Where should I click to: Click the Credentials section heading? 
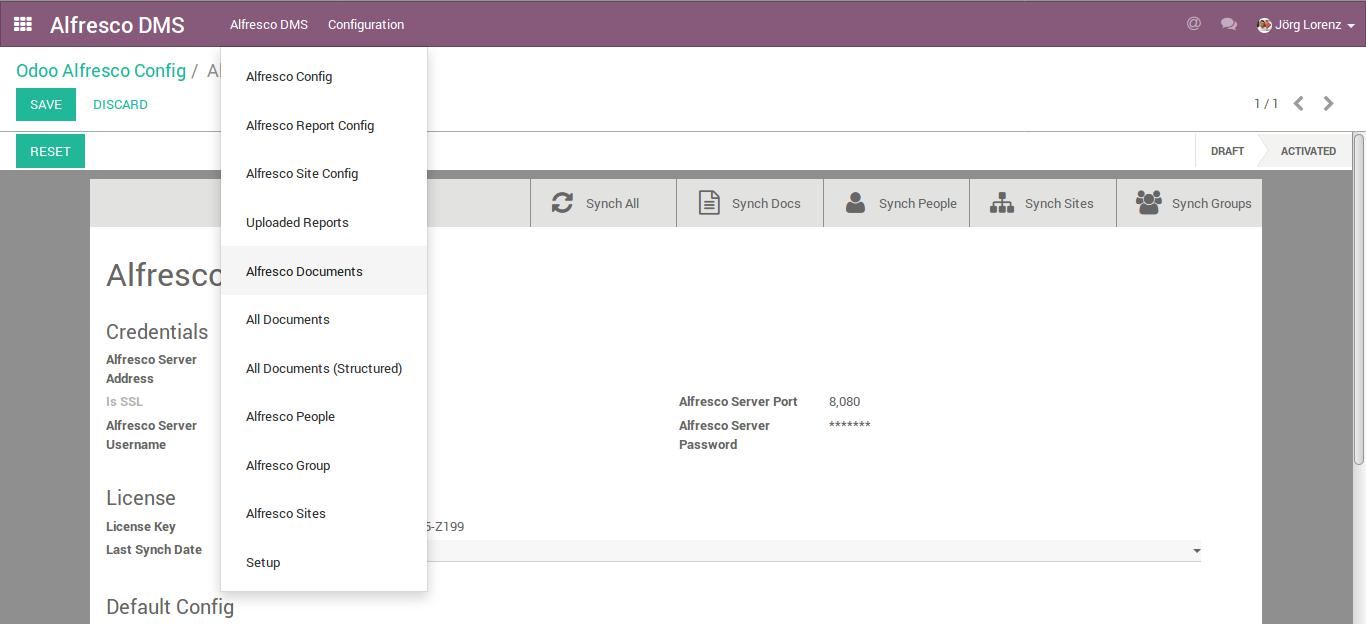pyautogui.click(x=157, y=332)
